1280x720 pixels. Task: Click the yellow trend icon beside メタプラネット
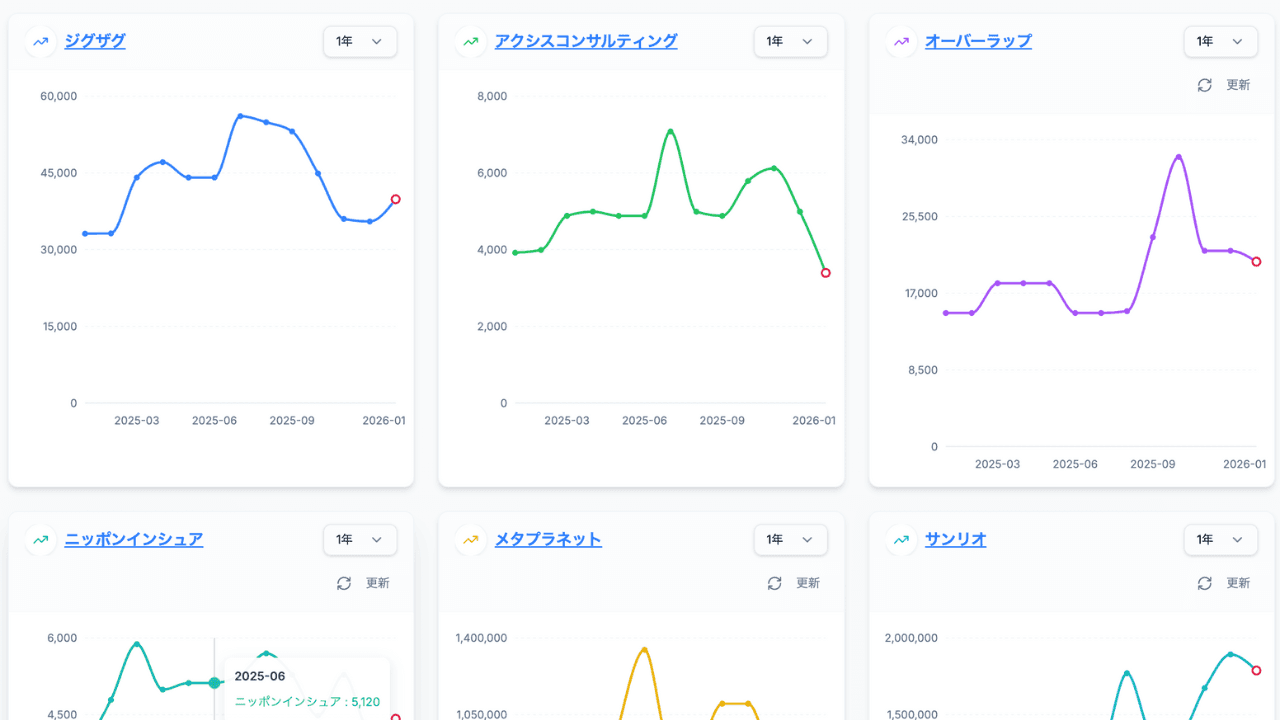coord(471,540)
